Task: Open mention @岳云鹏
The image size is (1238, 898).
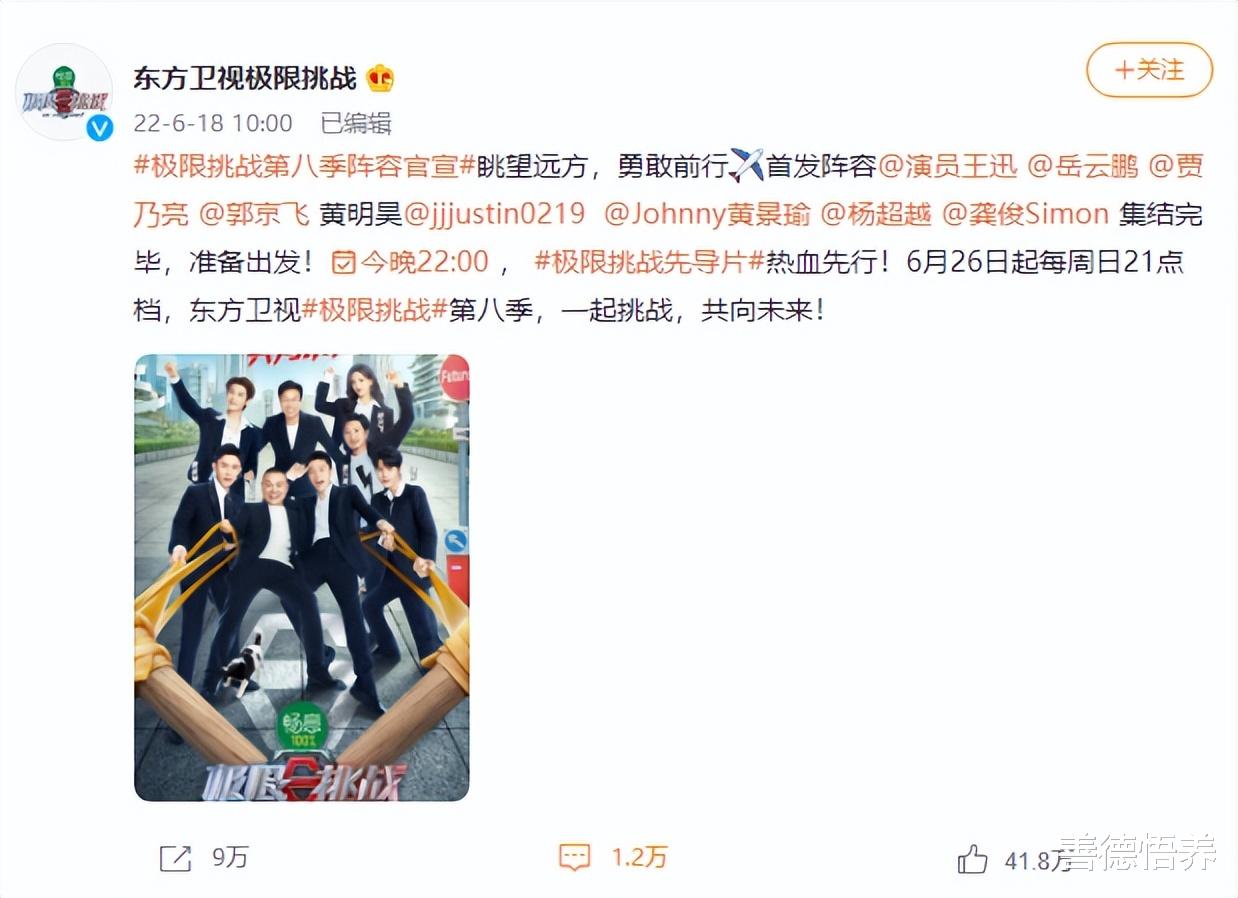Action: 1083,166
